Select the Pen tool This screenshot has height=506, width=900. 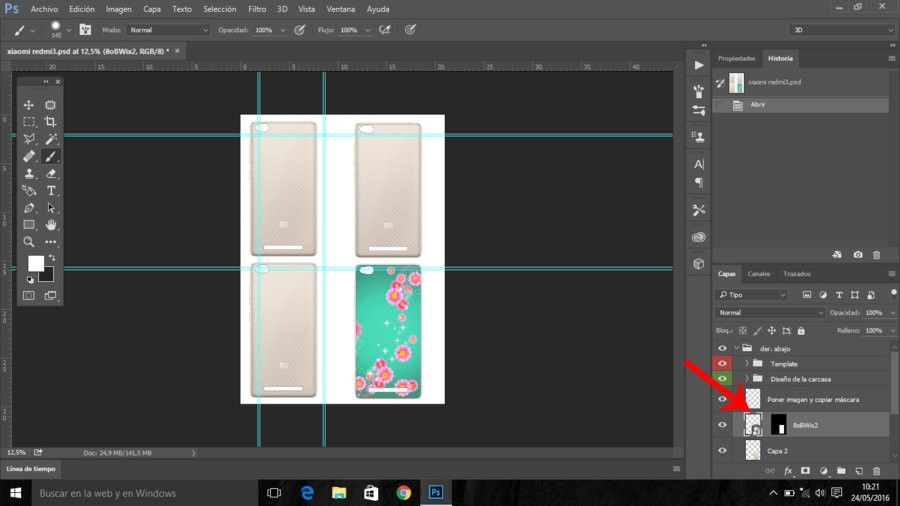tap(29, 208)
